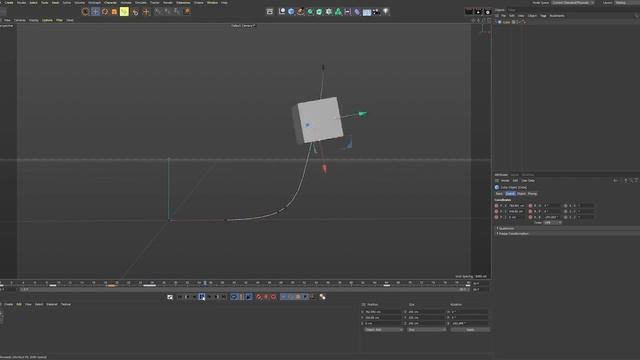Click the Play Forward button
The height and width of the screenshot is (360, 640).
[x=202, y=297]
